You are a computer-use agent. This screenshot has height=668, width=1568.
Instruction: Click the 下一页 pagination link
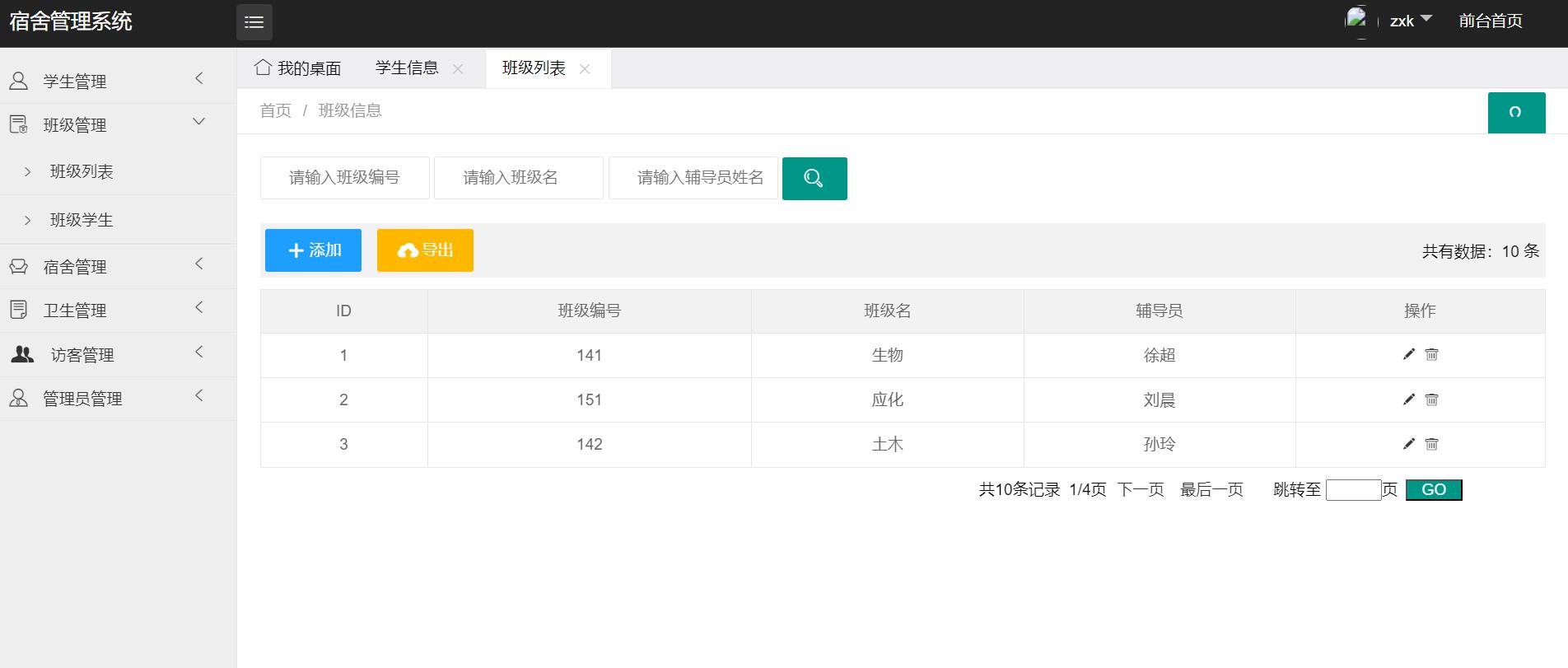click(1141, 490)
